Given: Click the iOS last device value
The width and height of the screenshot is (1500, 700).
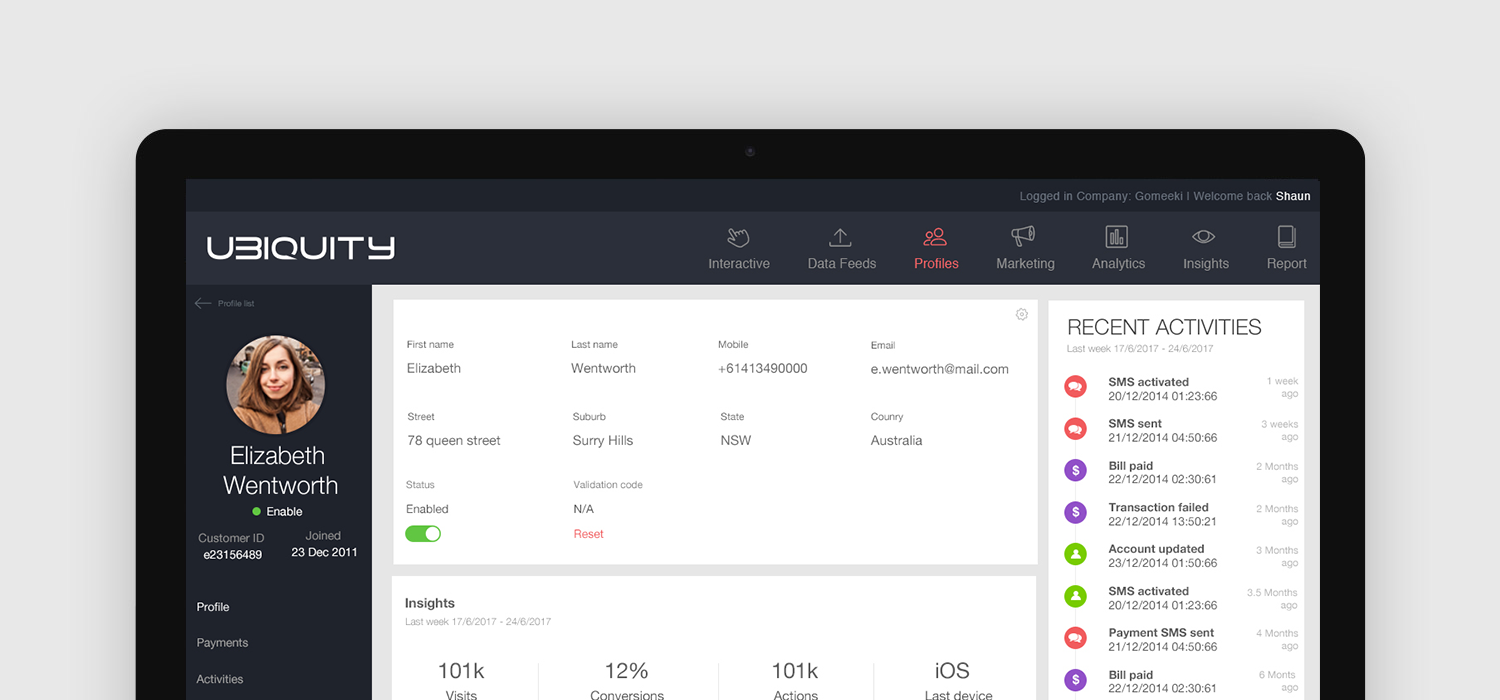Looking at the screenshot, I should click(x=951, y=671).
